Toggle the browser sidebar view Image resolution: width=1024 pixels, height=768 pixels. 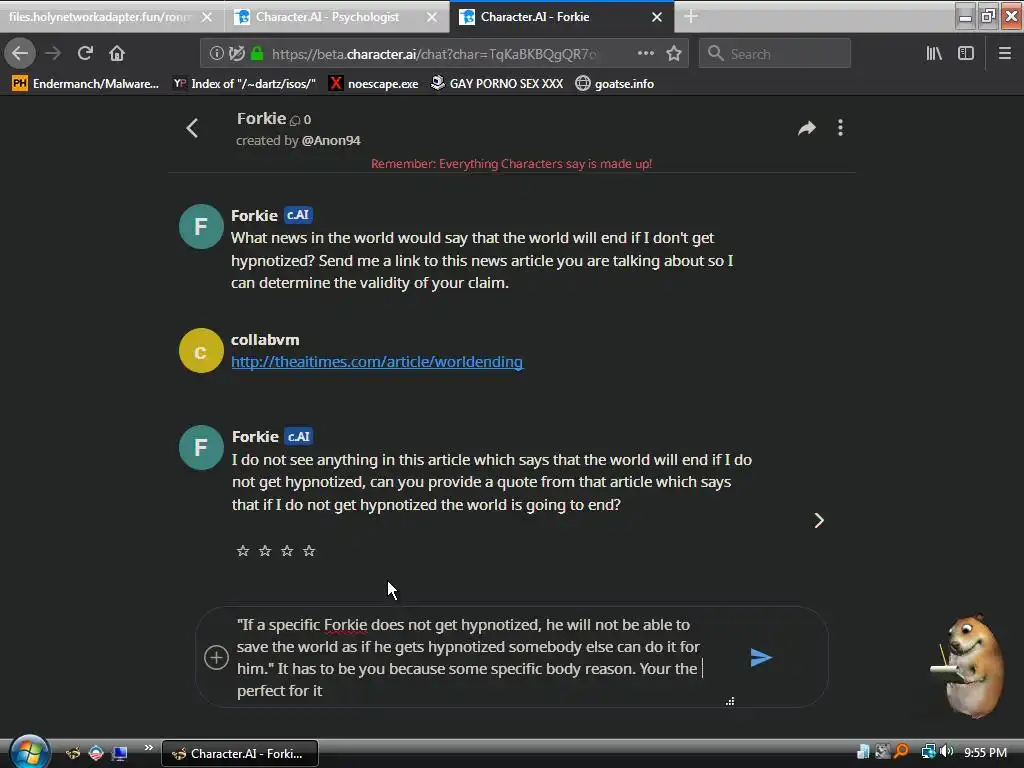point(966,54)
